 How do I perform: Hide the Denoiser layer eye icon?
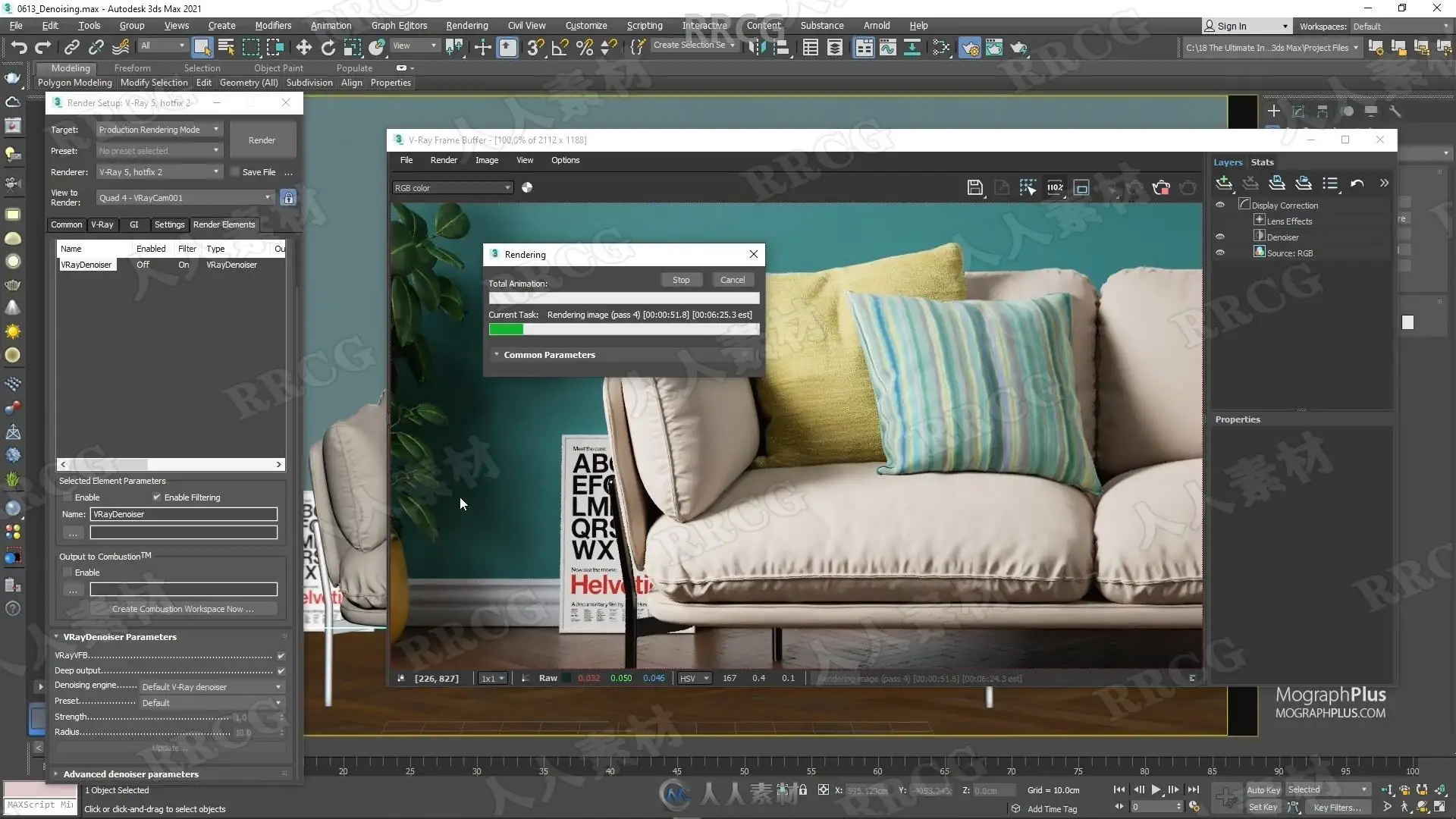click(x=1220, y=237)
